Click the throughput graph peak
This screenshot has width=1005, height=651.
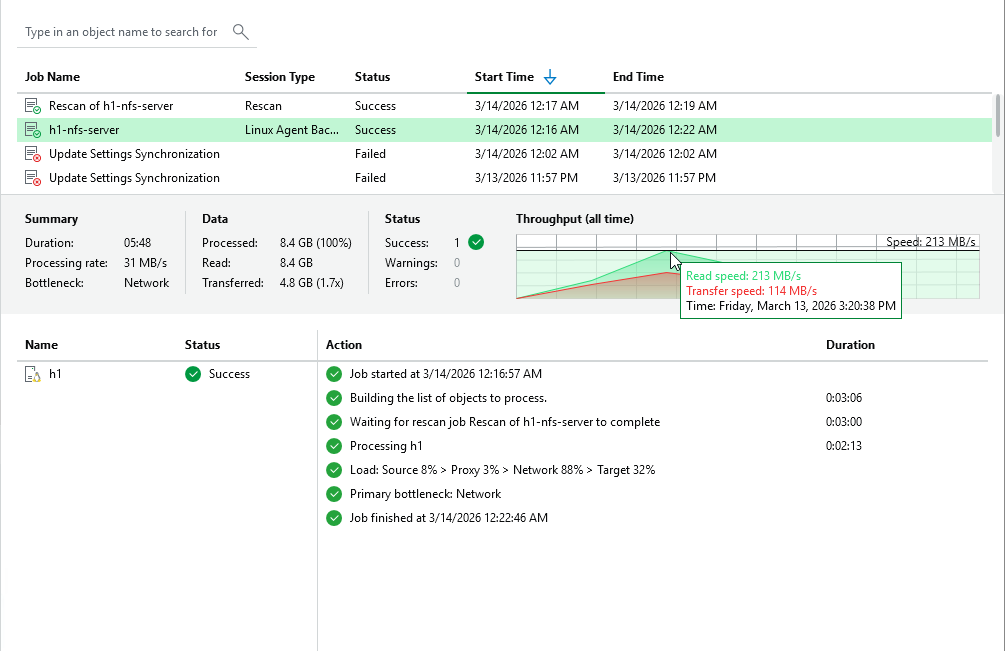pyautogui.click(x=667, y=251)
